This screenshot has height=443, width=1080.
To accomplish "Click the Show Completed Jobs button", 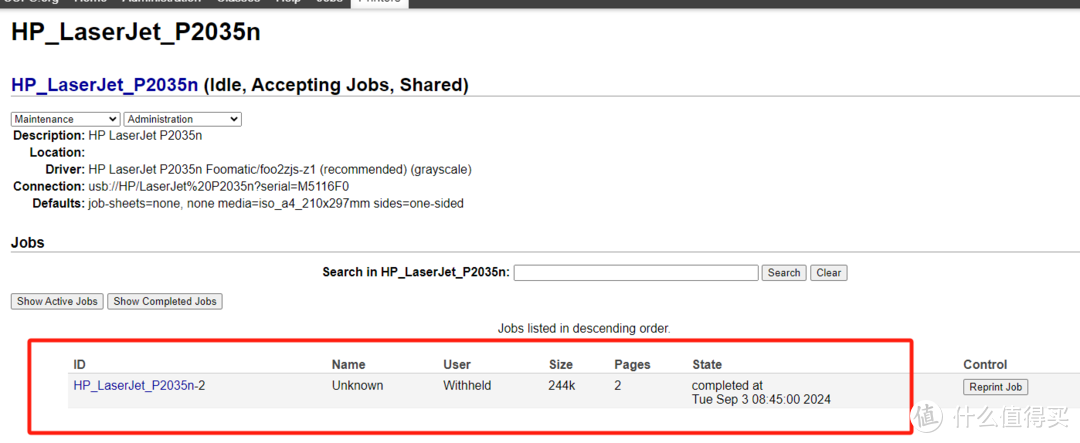I will coord(165,301).
